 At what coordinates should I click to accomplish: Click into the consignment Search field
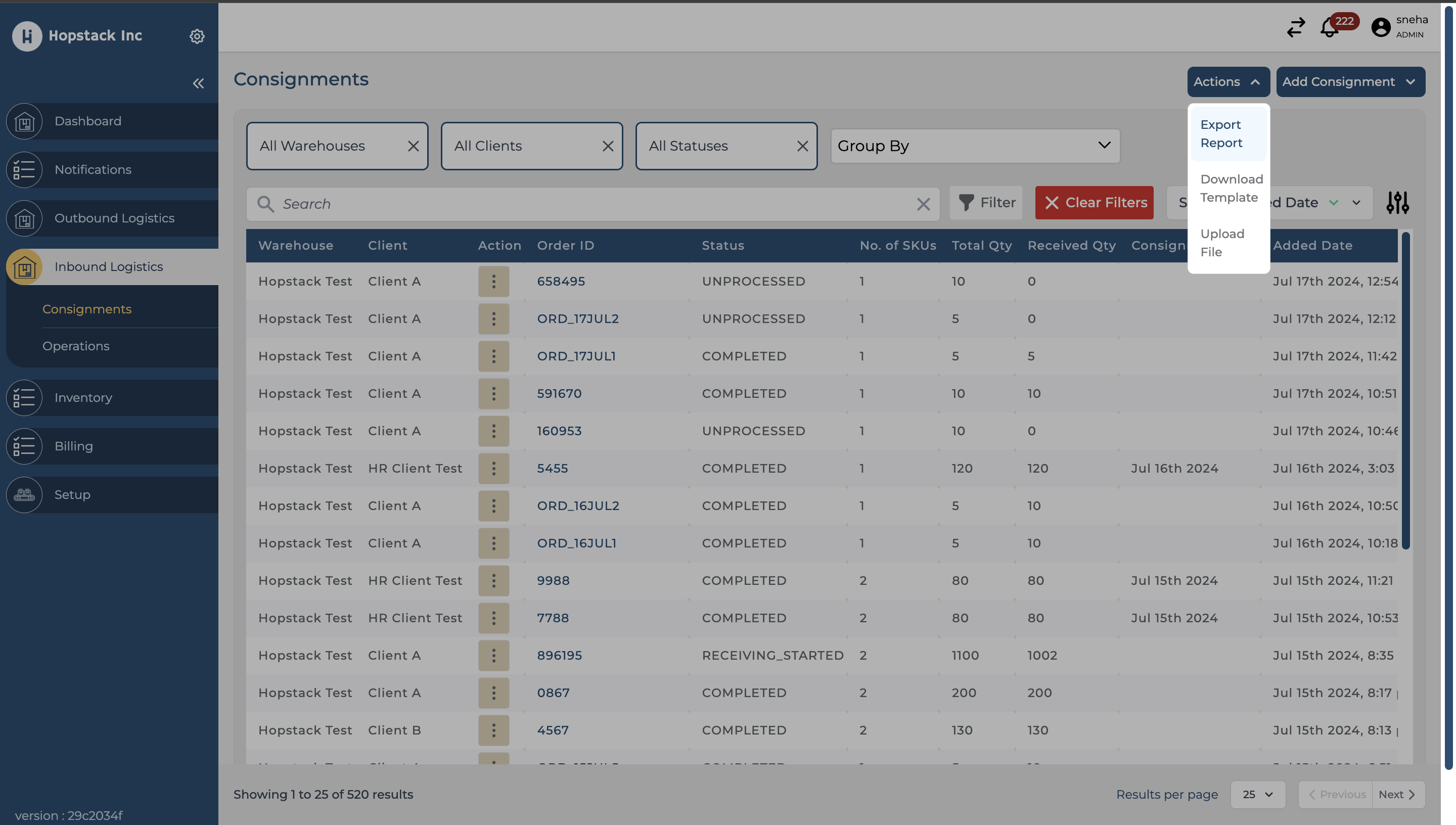click(x=589, y=204)
